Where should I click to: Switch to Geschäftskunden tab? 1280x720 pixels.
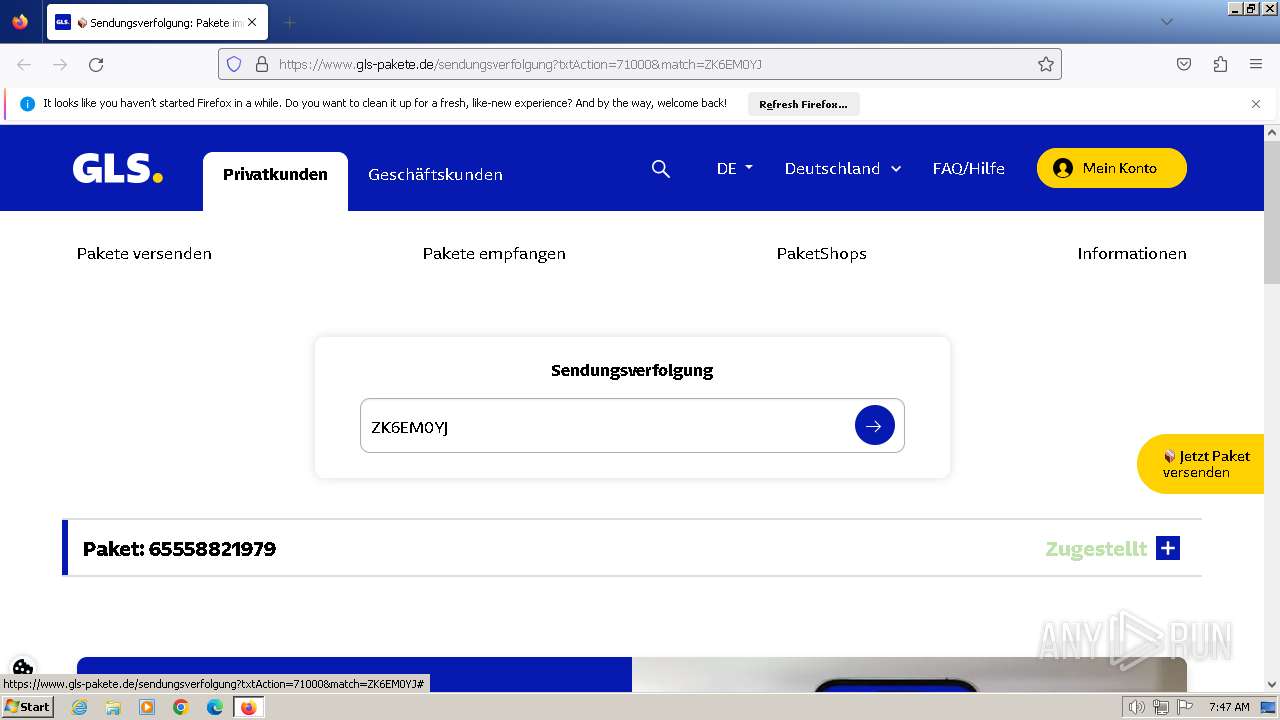click(435, 175)
